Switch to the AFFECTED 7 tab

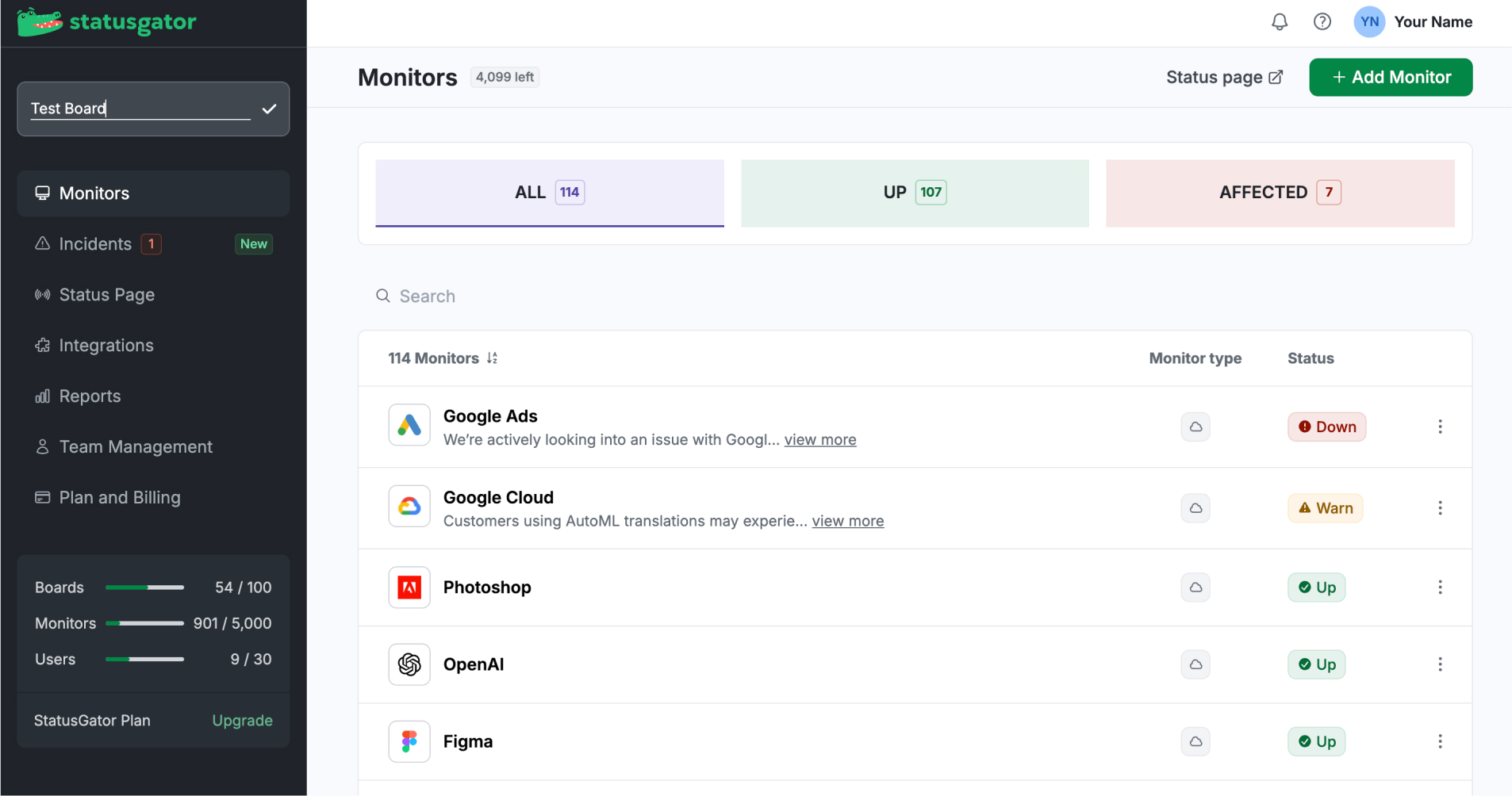(x=1280, y=193)
